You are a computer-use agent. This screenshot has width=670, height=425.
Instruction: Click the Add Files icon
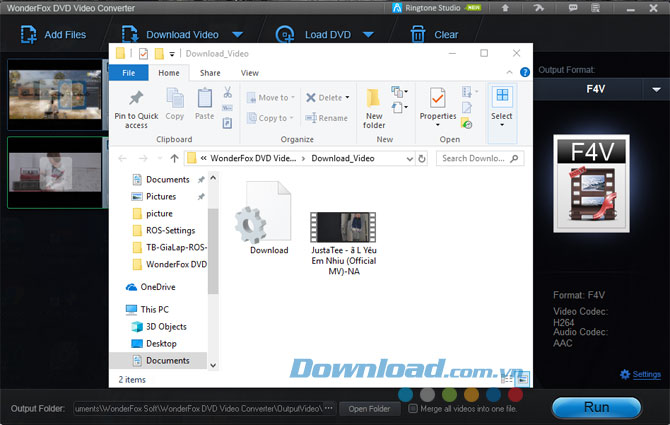28,35
